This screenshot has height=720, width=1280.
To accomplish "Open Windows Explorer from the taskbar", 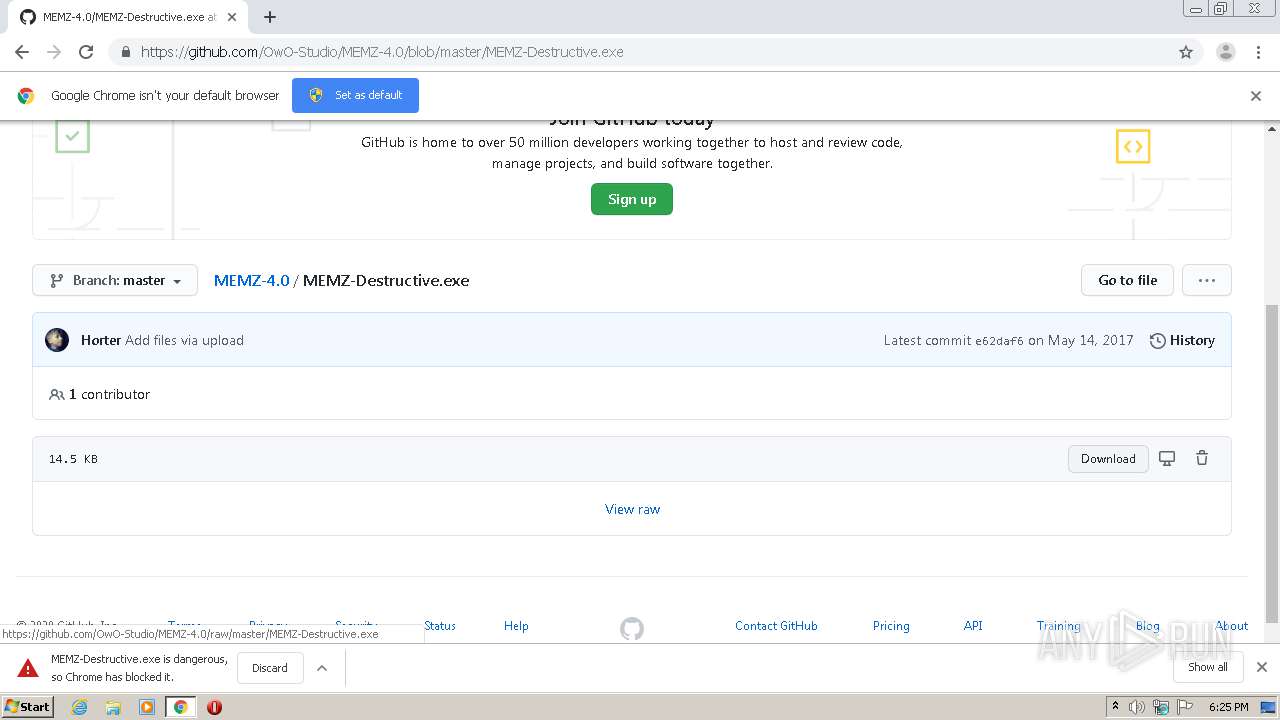I will pos(113,707).
